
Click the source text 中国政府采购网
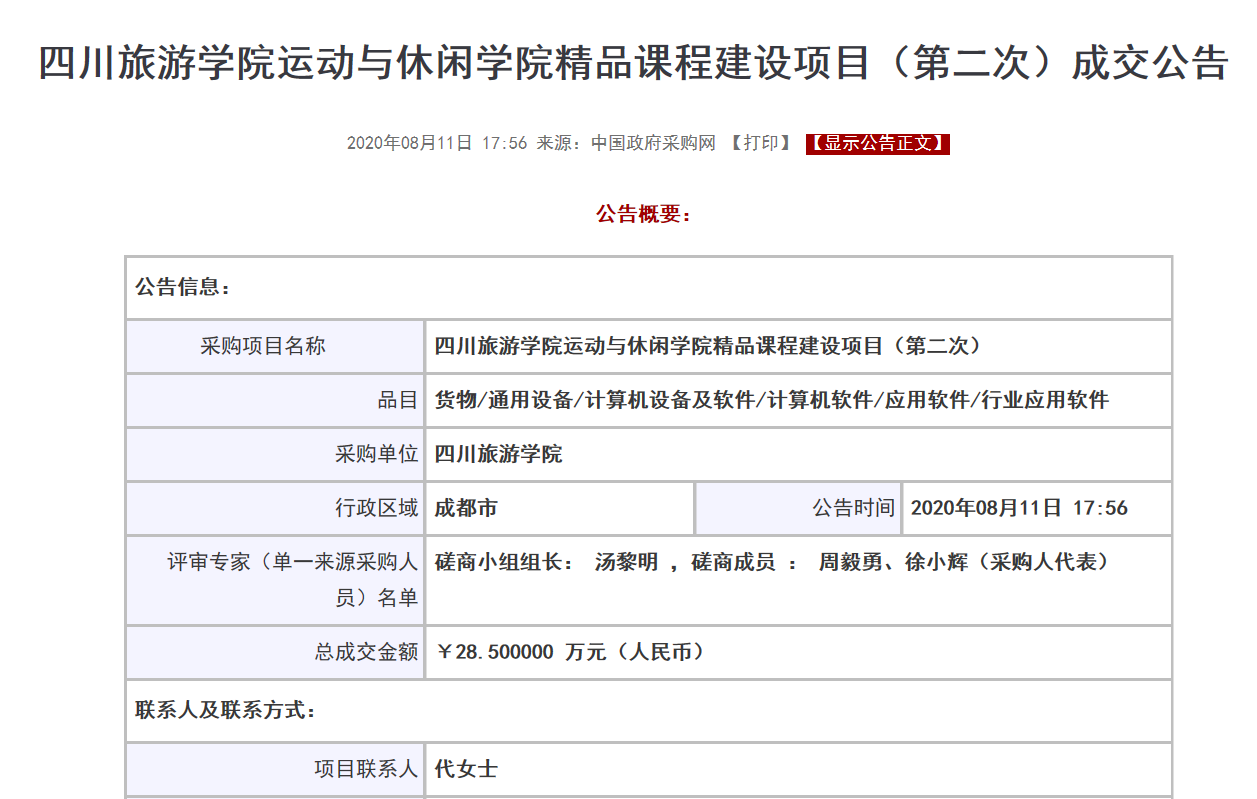point(654,143)
